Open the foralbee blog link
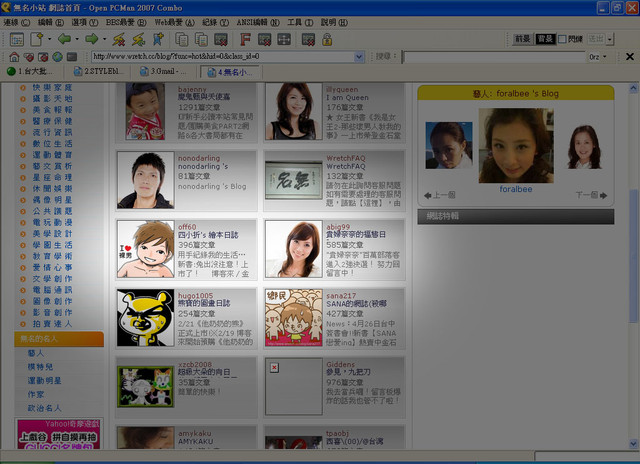The width and height of the screenshot is (640, 464). [x=516, y=189]
